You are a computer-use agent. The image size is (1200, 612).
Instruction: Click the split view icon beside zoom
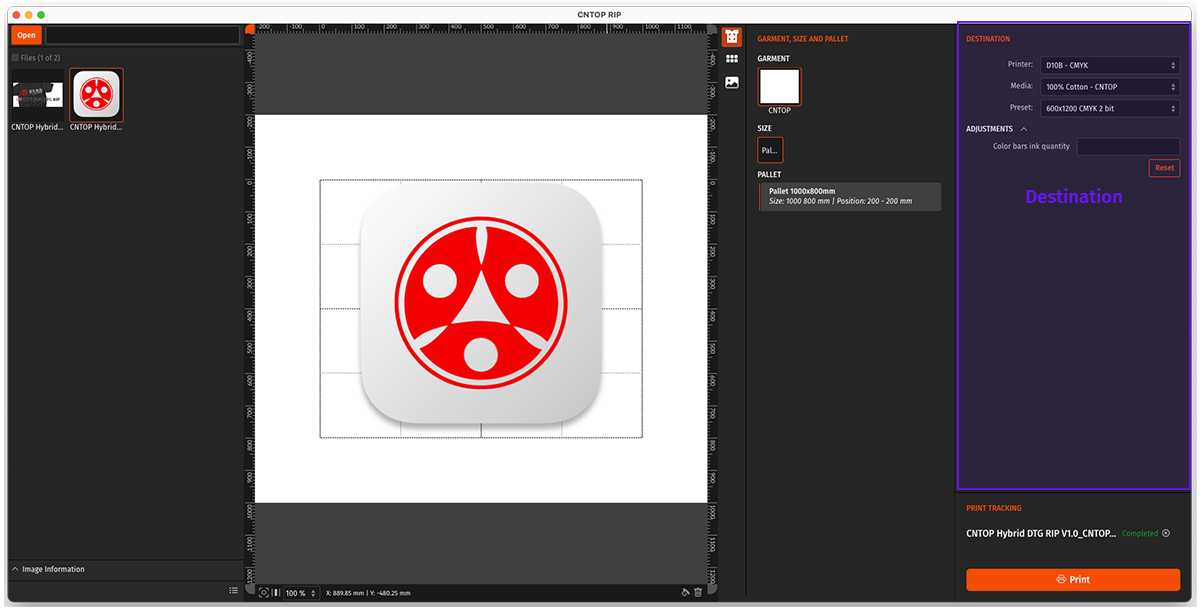coord(277,593)
